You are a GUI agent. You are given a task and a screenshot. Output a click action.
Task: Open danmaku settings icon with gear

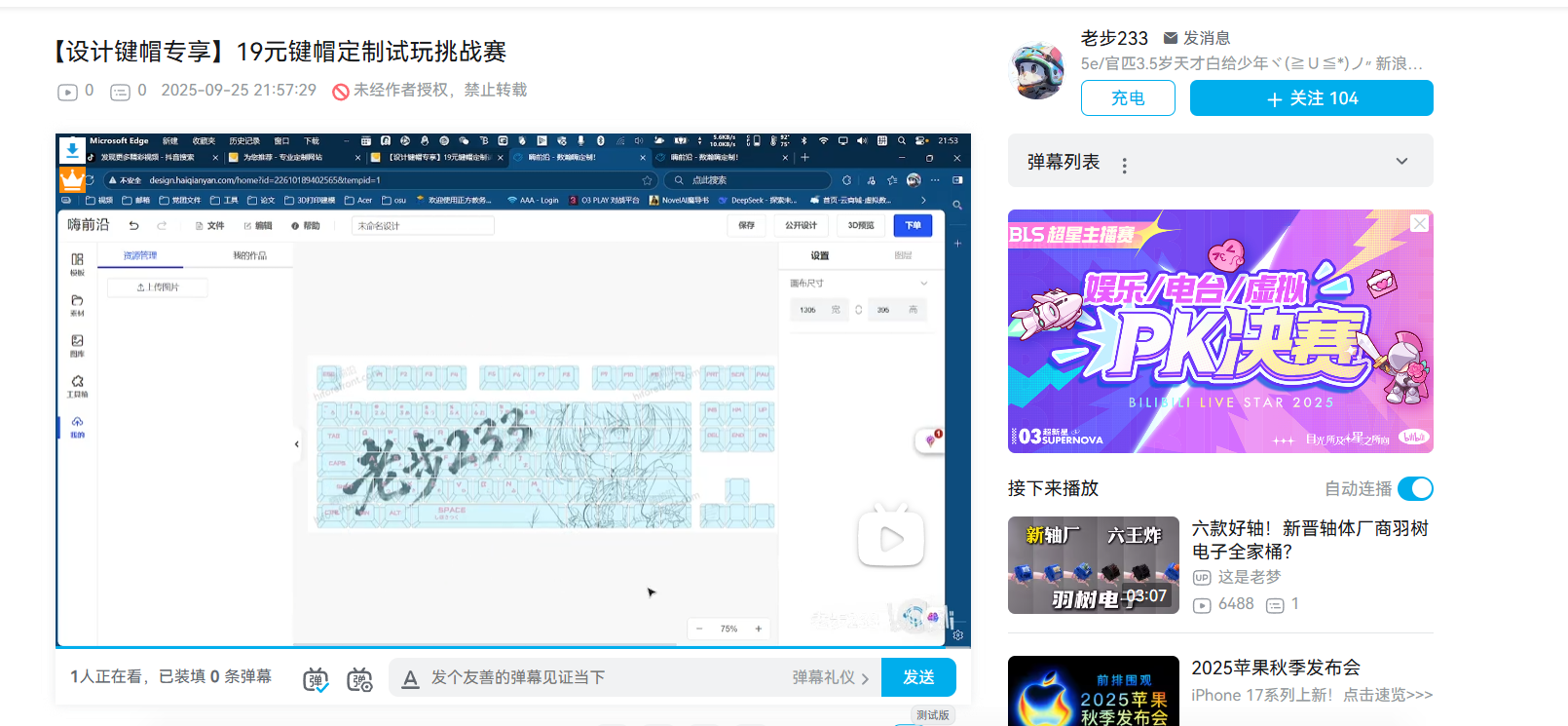(x=359, y=679)
